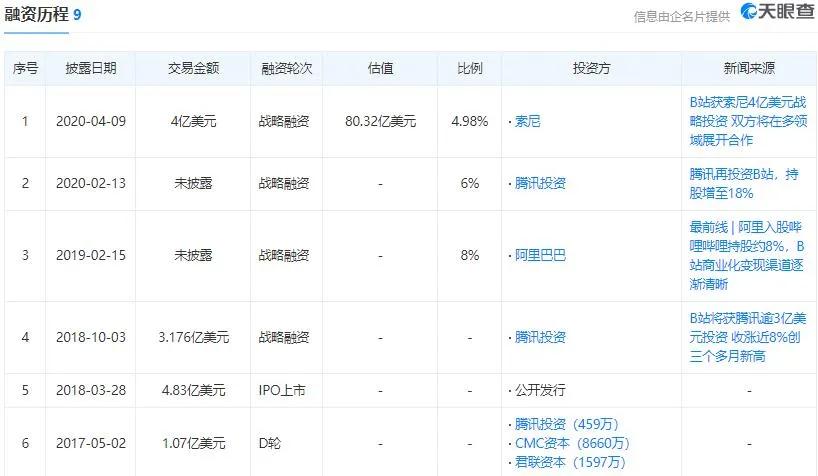The width and height of the screenshot is (818, 476).
Task: Open news link B站将获腾讯逾3亿美元投资
Action: pyautogui.click(x=748, y=337)
